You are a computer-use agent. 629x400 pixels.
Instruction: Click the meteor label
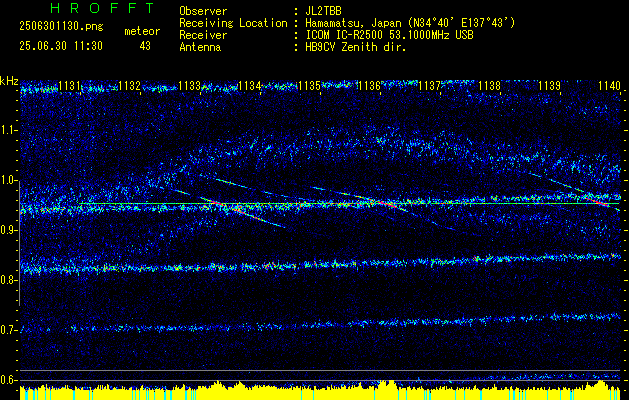tap(142, 31)
